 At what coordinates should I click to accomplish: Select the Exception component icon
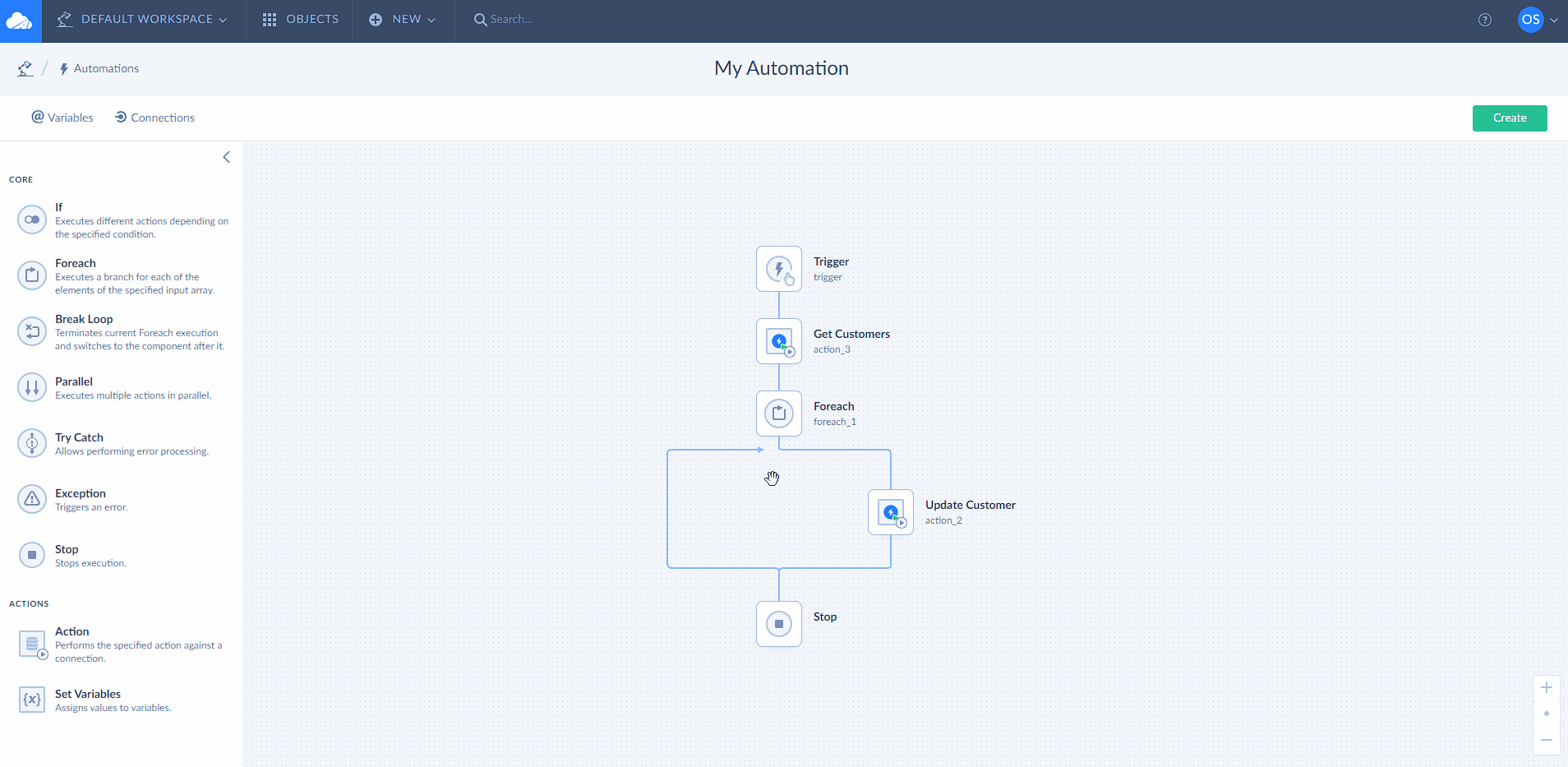pyautogui.click(x=32, y=499)
